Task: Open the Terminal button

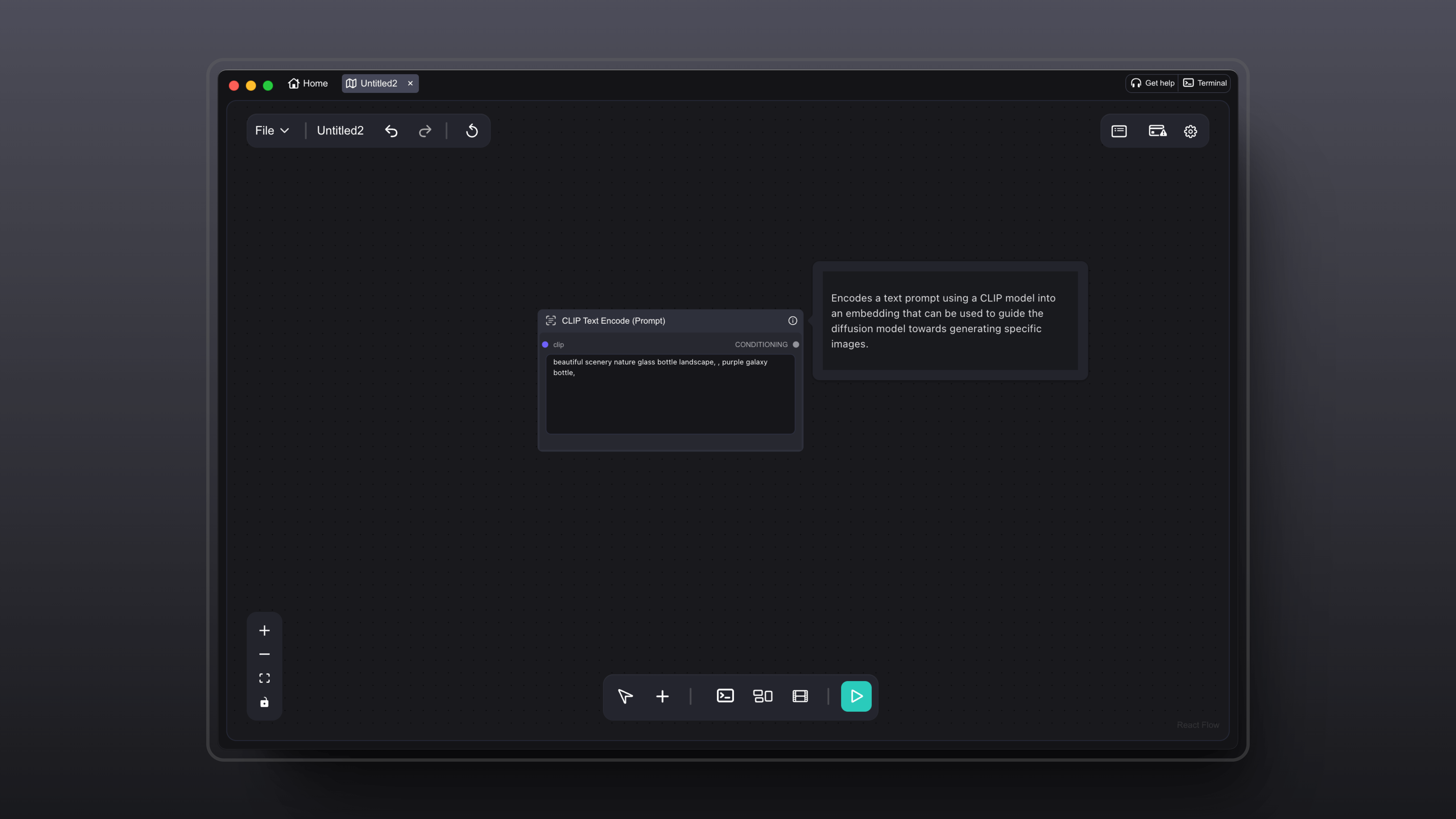Action: pos(1205,83)
